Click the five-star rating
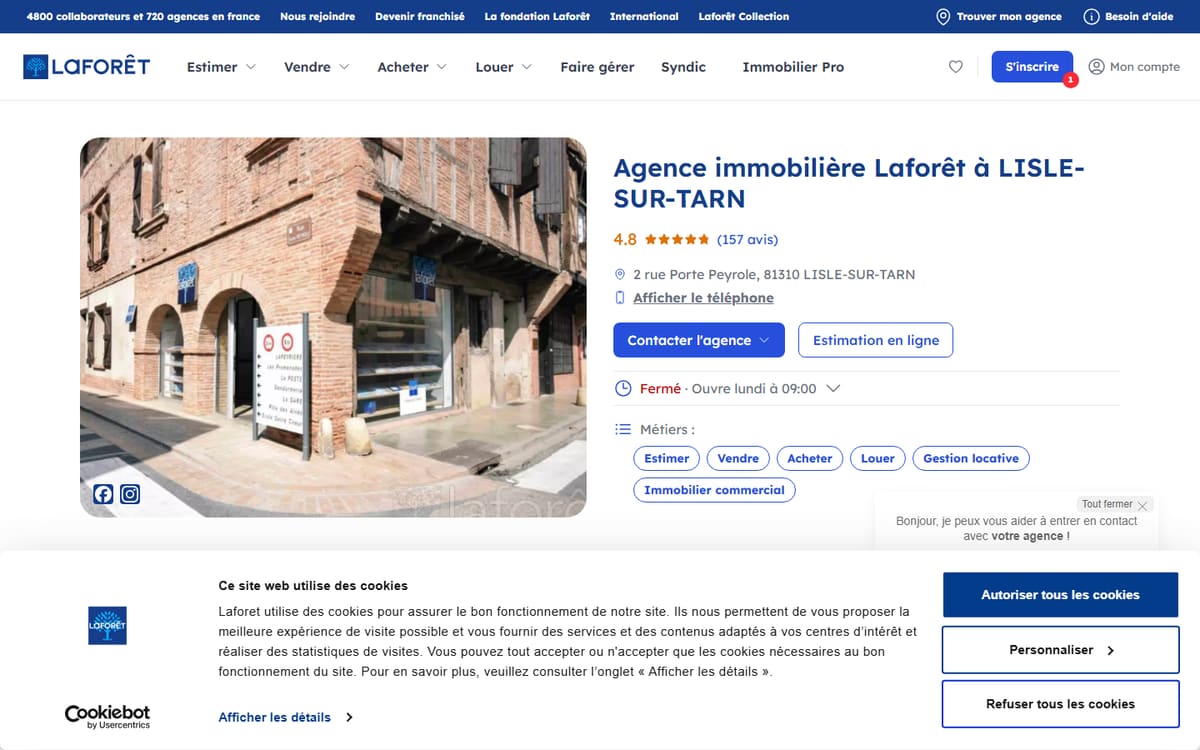This screenshot has height=750, width=1200. (677, 240)
